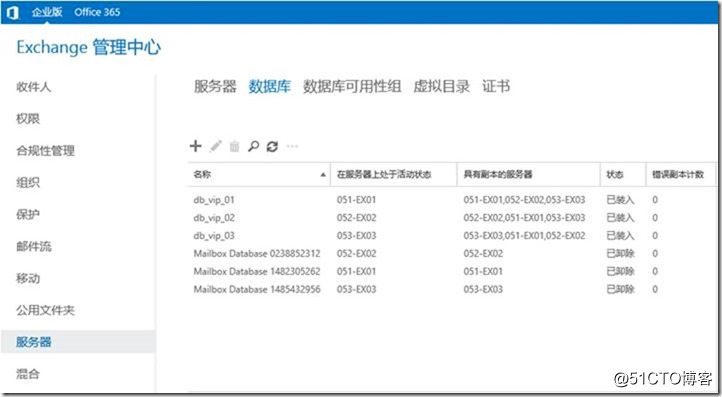Click Exchange 管理中心 title
The image size is (722, 397).
[89, 47]
